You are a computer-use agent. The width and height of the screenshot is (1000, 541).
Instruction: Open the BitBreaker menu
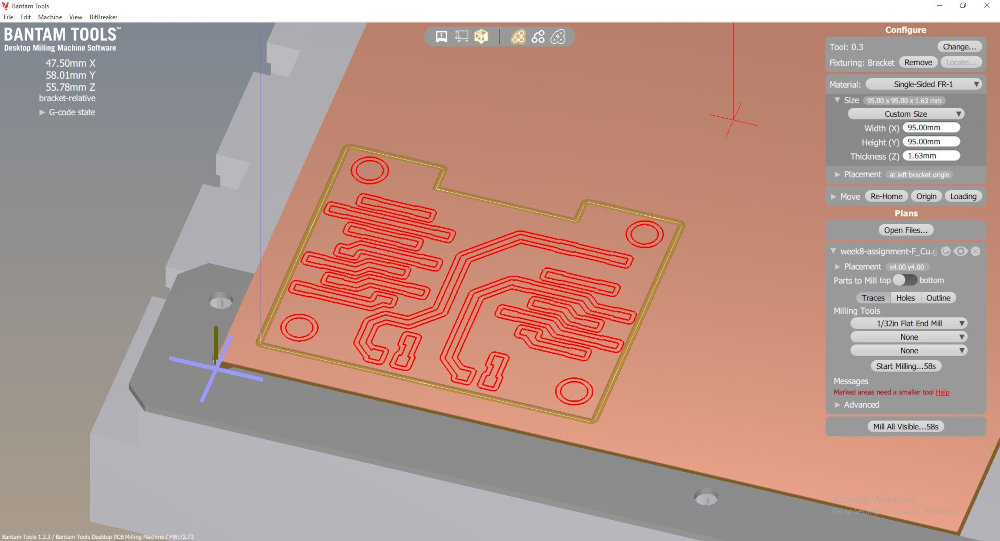[103, 17]
